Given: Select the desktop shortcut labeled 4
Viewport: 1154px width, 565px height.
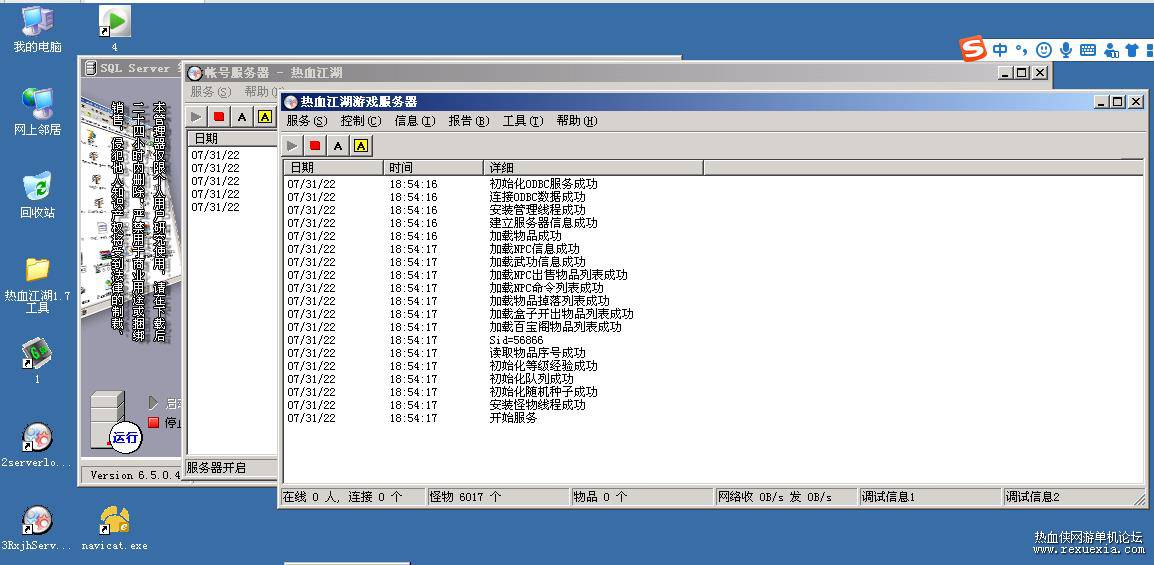Looking at the screenshot, I should pos(115,29).
